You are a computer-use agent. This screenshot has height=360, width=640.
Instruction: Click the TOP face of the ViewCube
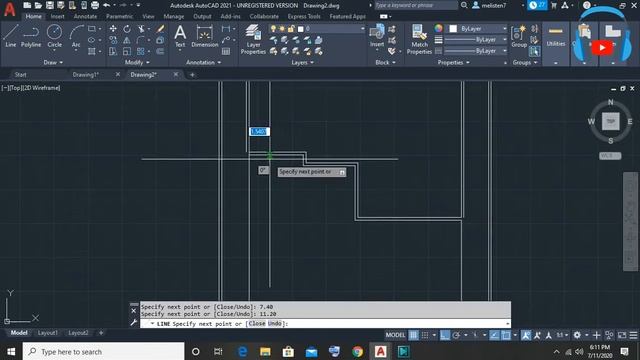(x=610, y=121)
